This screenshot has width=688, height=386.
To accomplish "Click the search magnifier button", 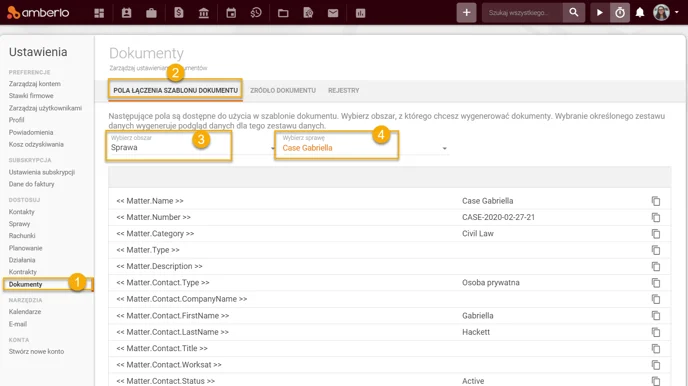I will (573, 13).
